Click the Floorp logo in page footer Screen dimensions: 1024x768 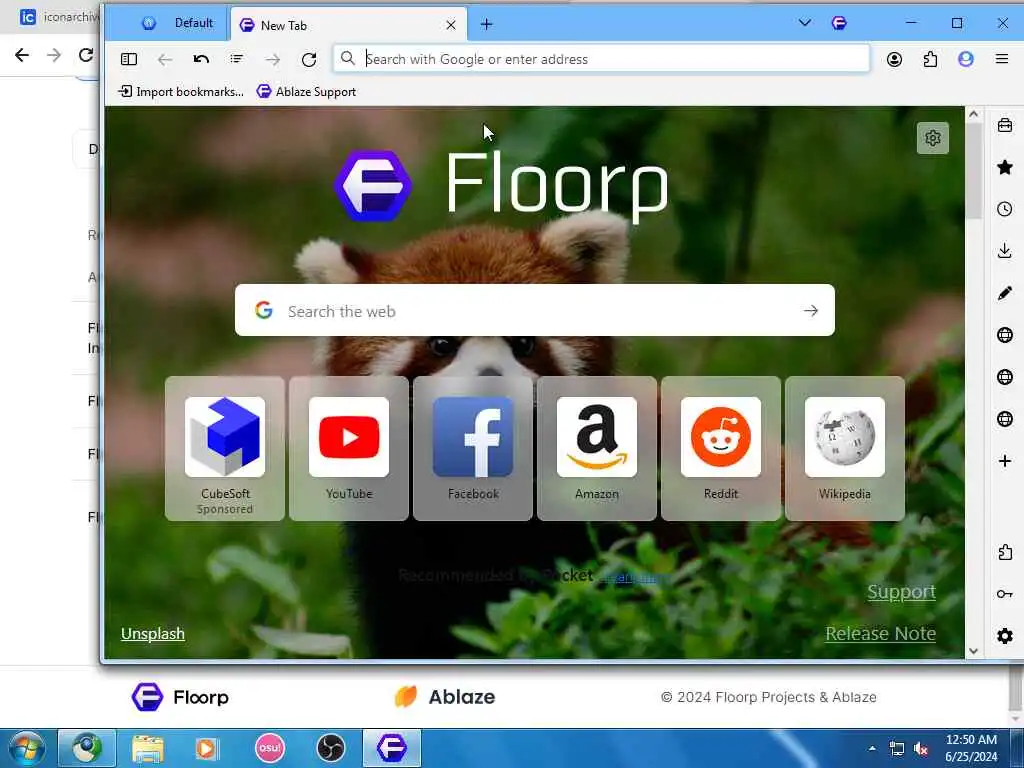click(180, 697)
